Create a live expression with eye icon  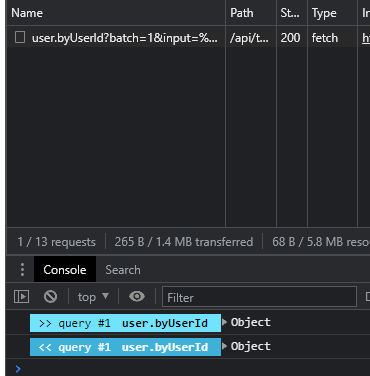pyautogui.click(x=137, y=296)
